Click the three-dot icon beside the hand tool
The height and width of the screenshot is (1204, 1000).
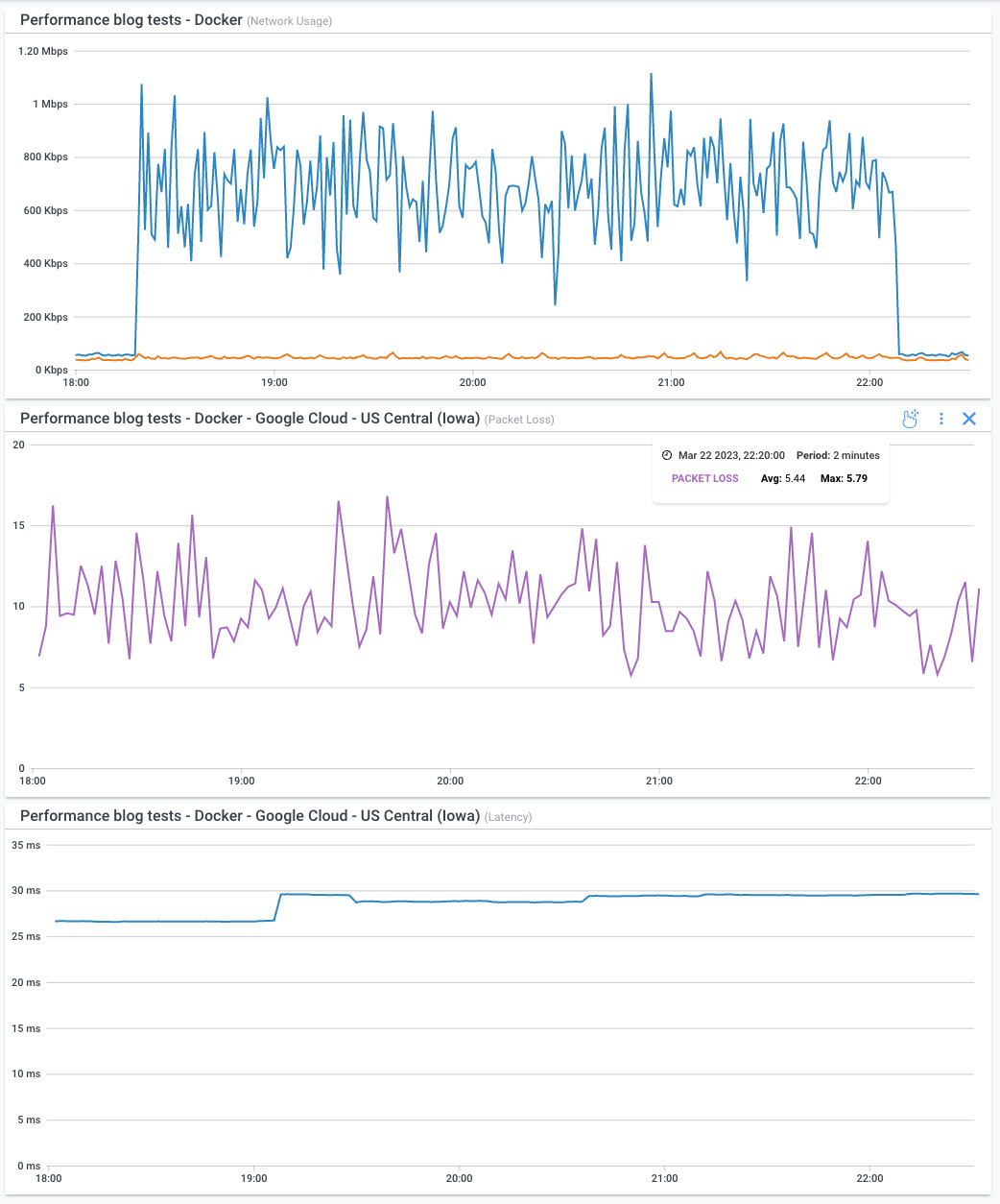pos(940,419)
